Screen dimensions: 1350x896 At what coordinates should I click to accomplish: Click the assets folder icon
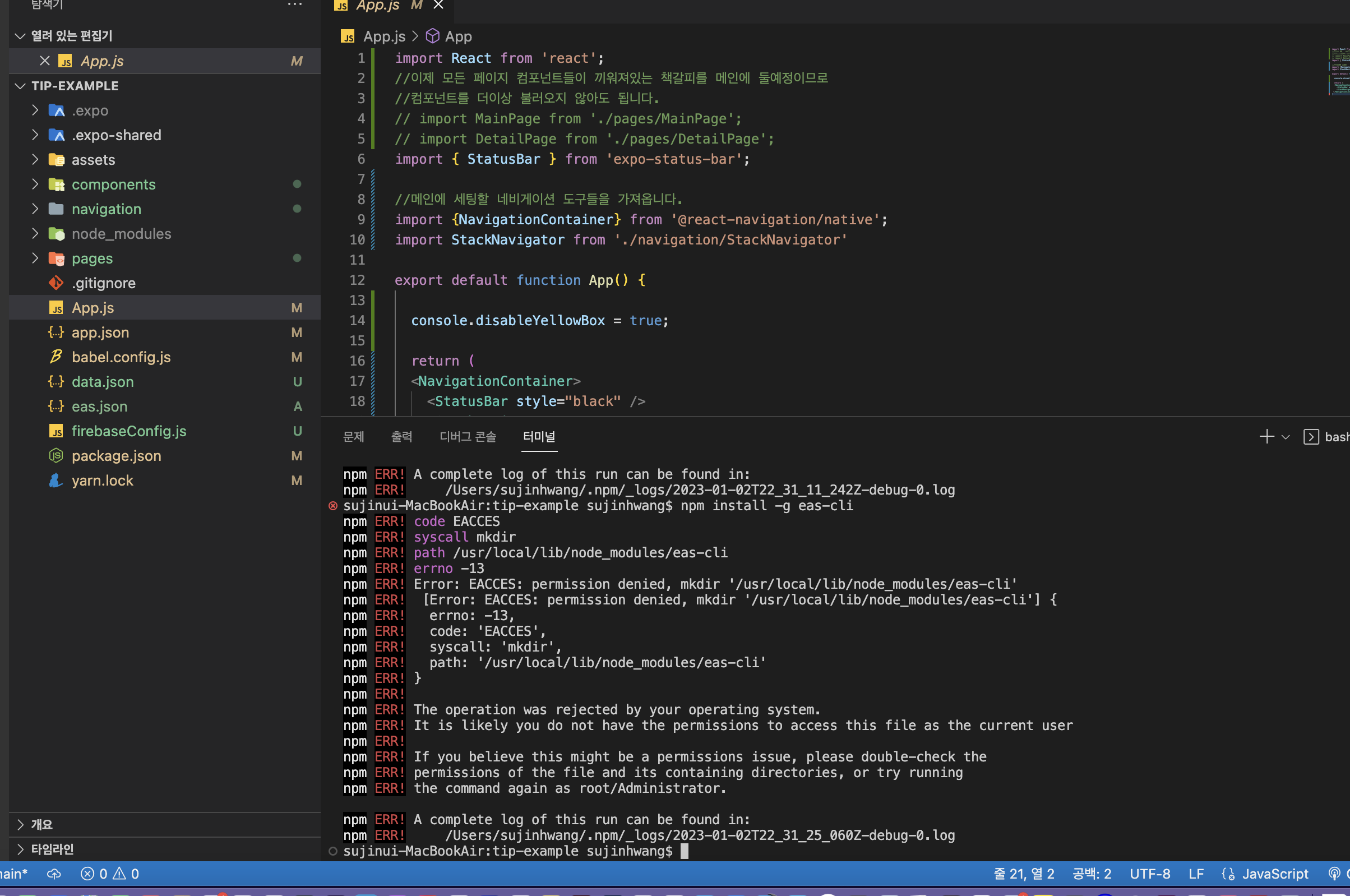tap(57, 159)
